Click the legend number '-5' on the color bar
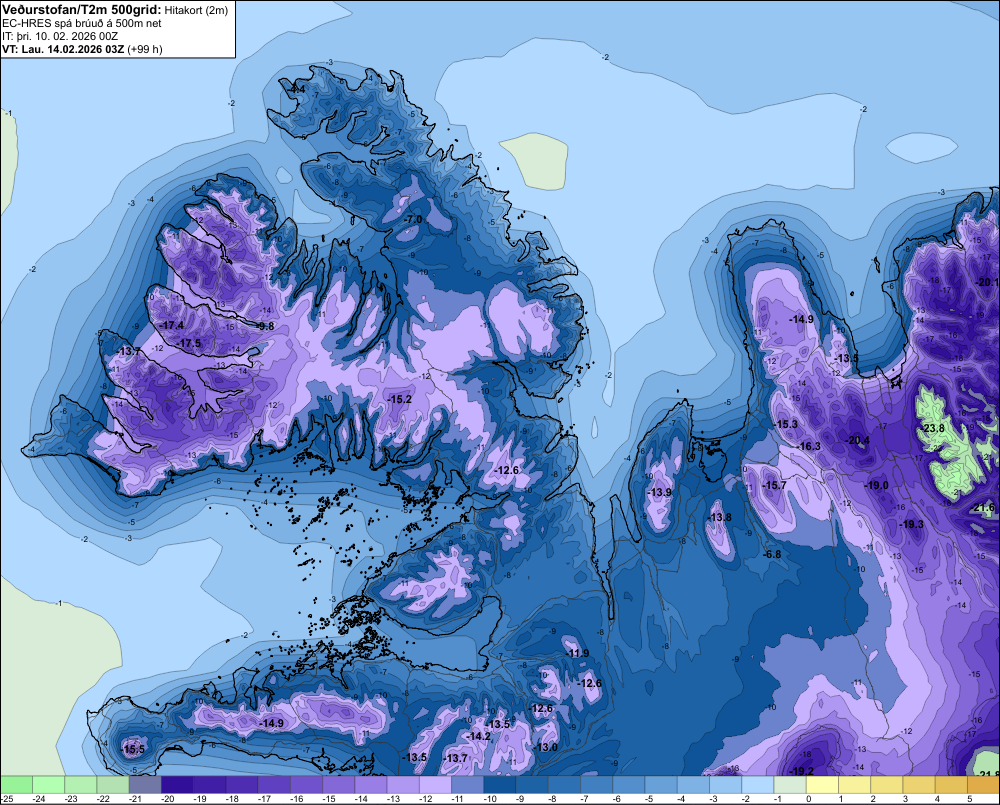Viewport: 1000px width, 805px height. [649, 799]
